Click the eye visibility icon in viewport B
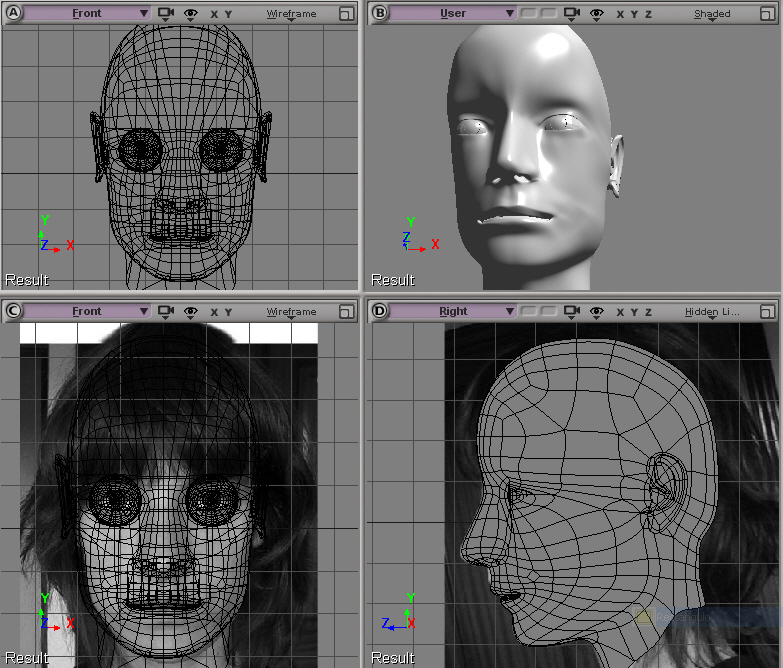 click(596, 14)
